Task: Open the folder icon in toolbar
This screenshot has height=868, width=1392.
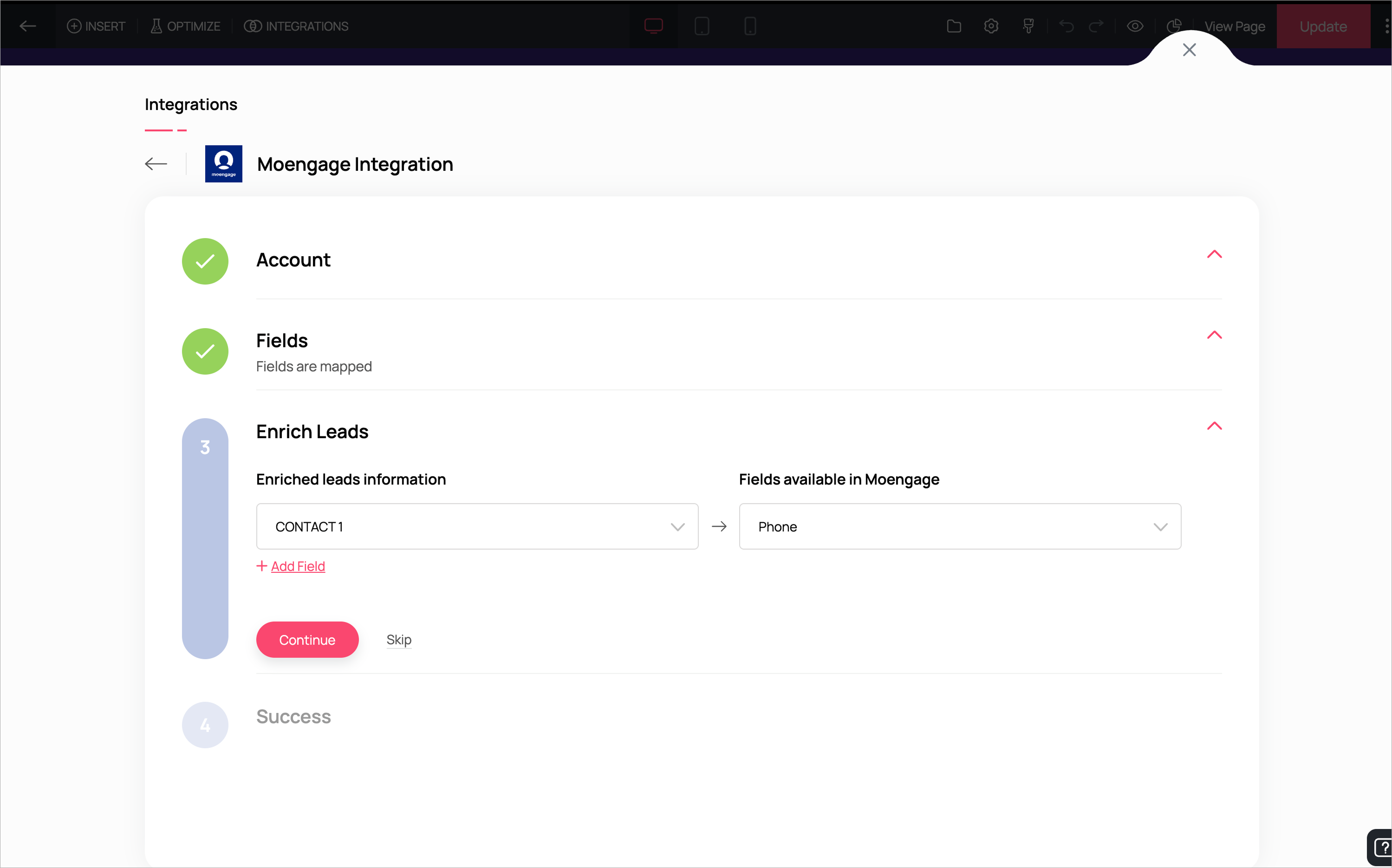Action: click(954, 26)
